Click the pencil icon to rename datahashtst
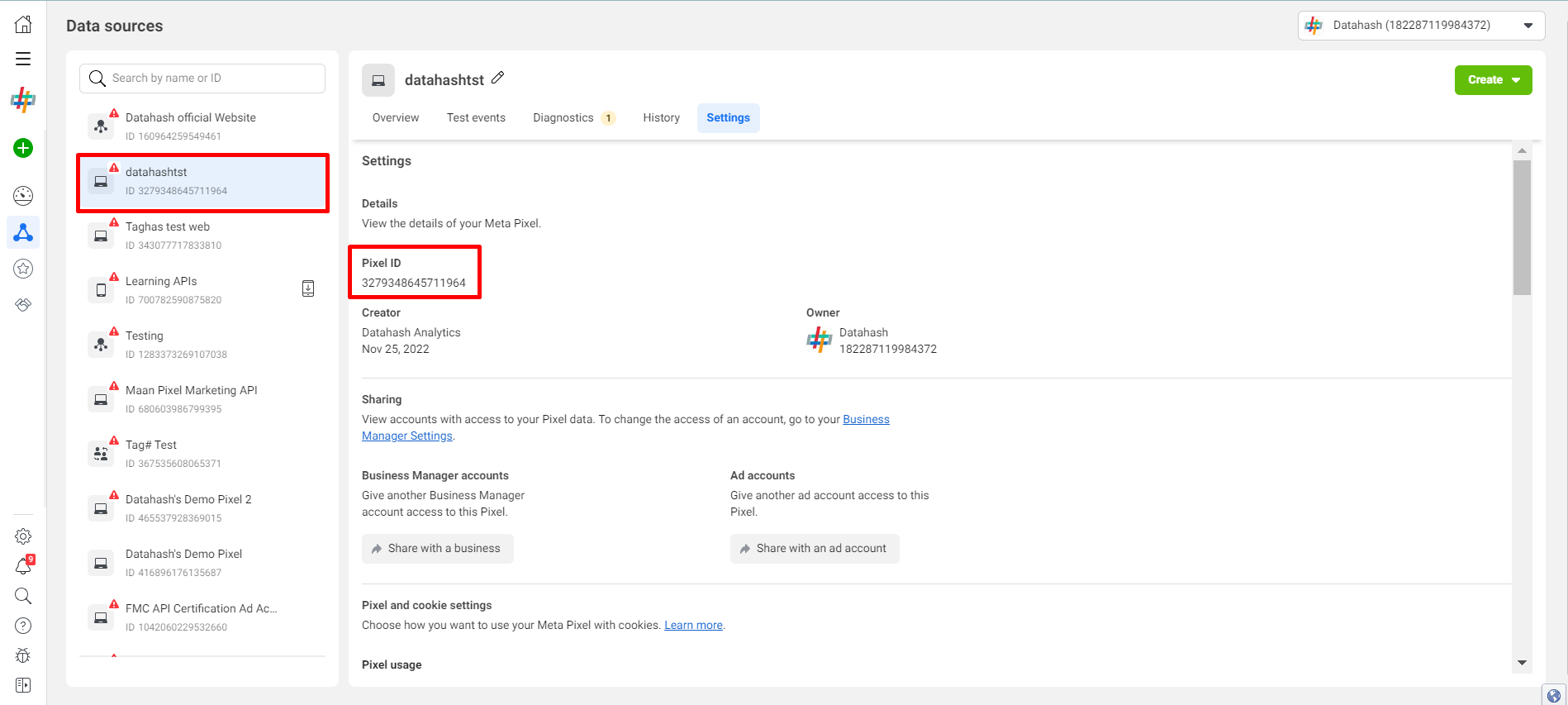Viewport: 1568px width, 705px height. click(x=497, y=78)
